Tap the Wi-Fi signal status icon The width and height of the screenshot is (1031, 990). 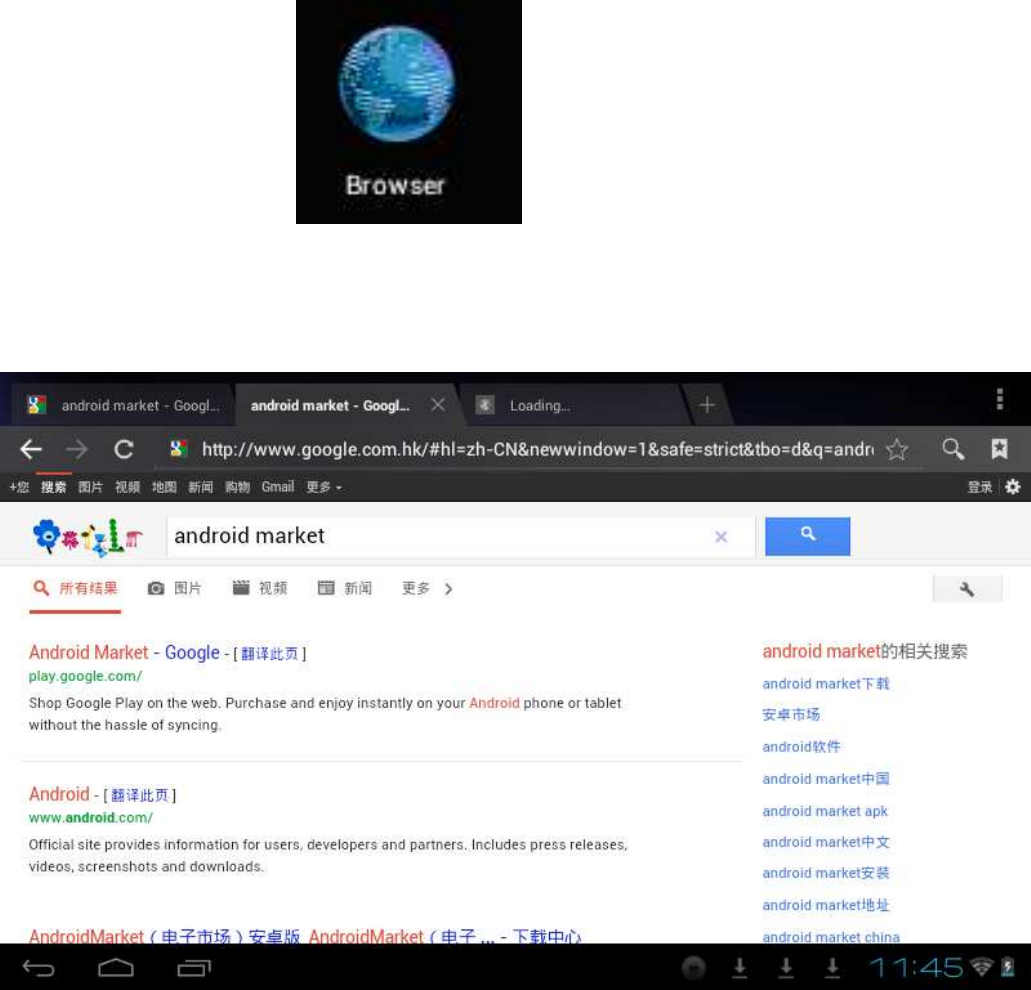pyautogui.click(x=982, y=967)
